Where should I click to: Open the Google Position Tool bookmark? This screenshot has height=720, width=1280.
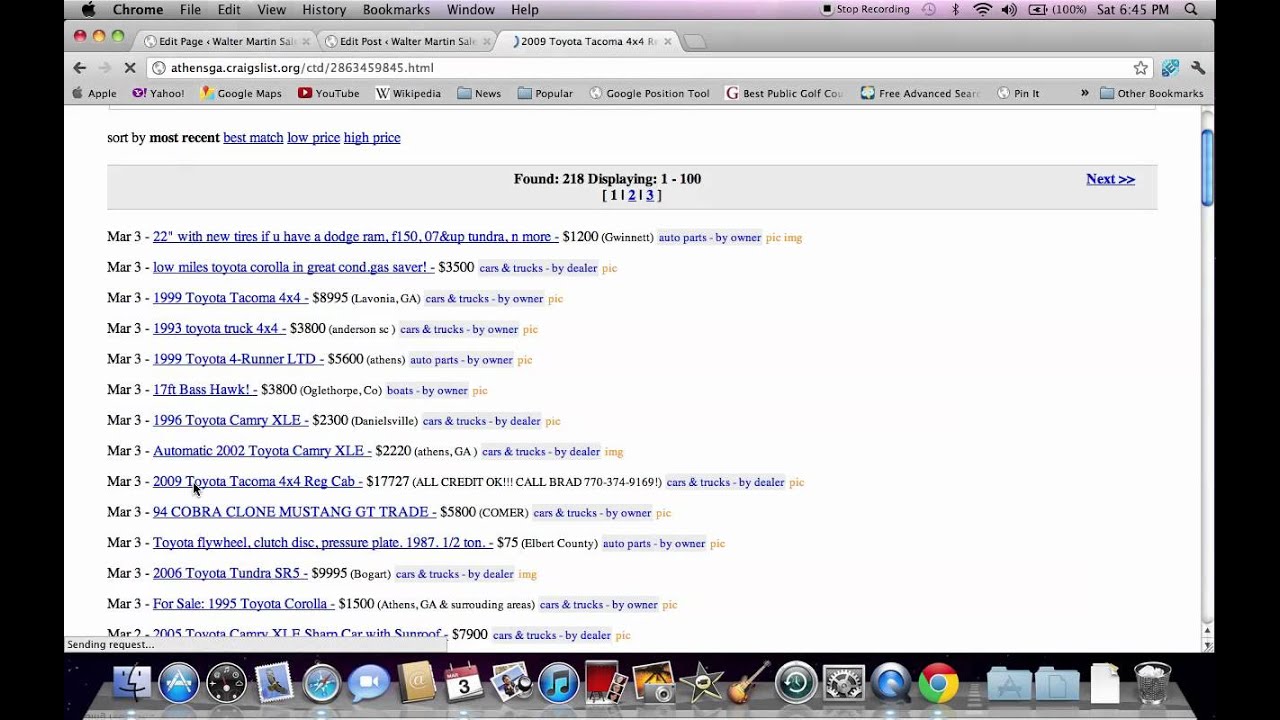coord(649,93)
